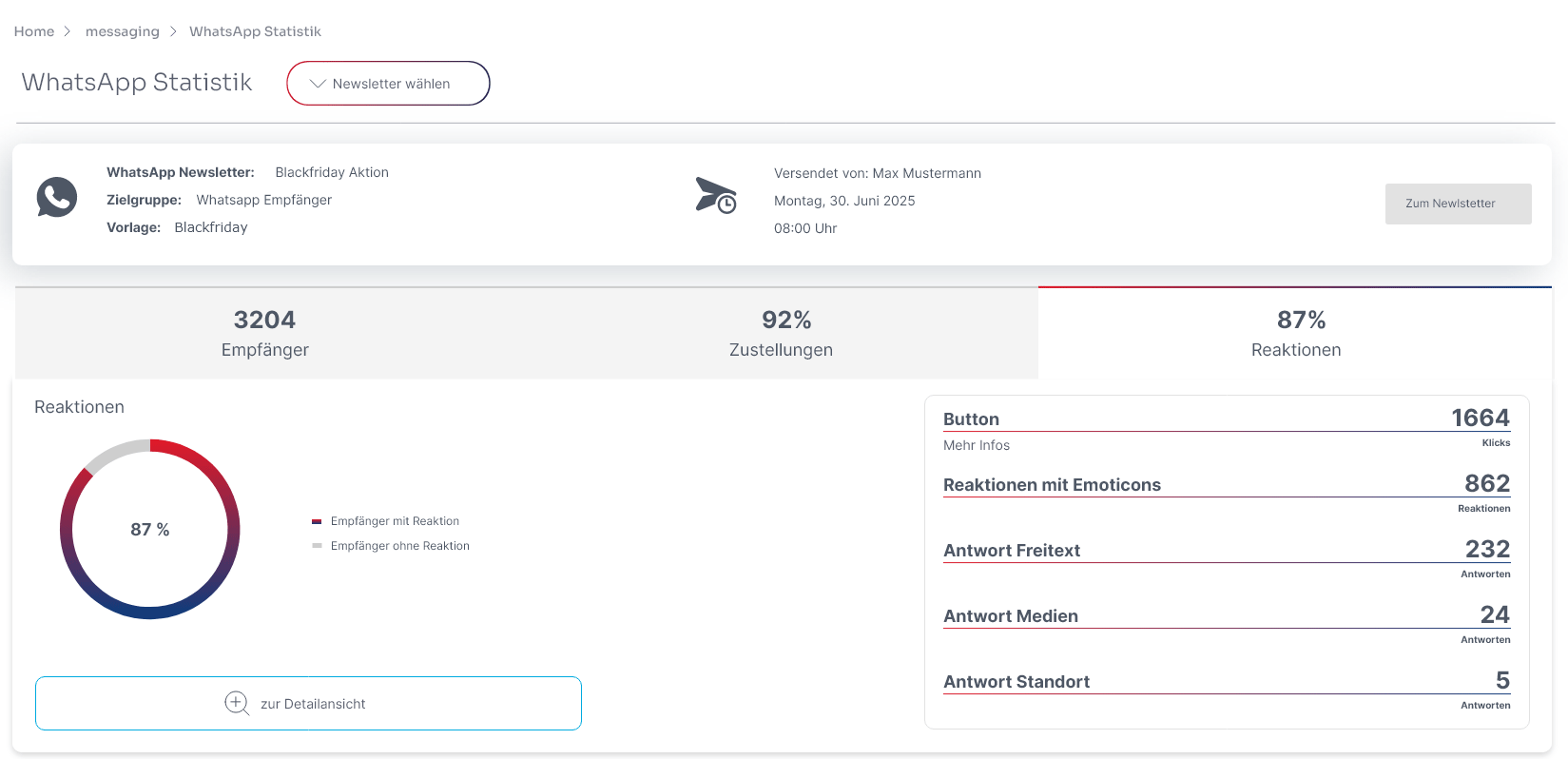Screen dimensions: 1568x759
Task: Click the 08:00 Uhr send time
Action: [805, 228]
